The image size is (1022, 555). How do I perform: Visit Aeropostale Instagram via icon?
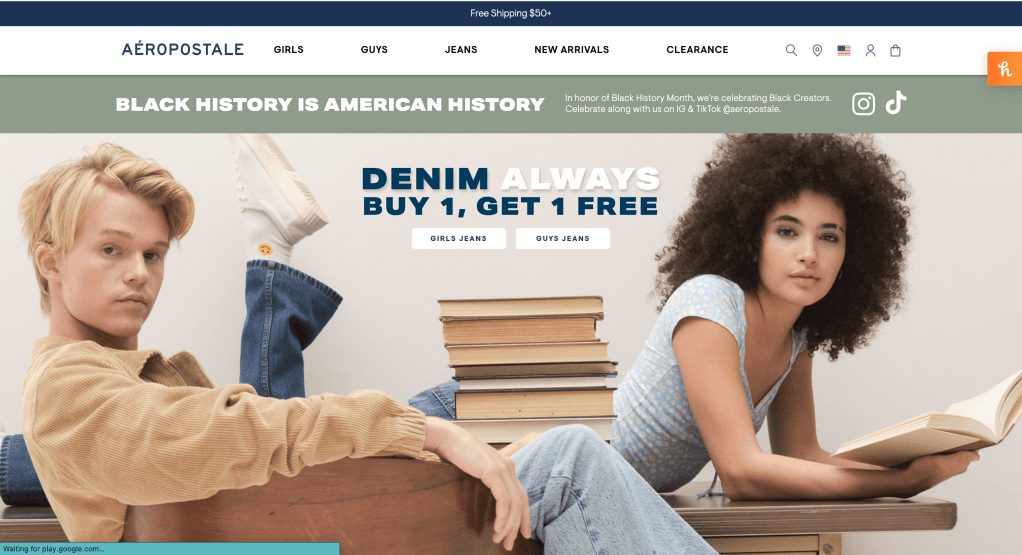pos(864,104)
